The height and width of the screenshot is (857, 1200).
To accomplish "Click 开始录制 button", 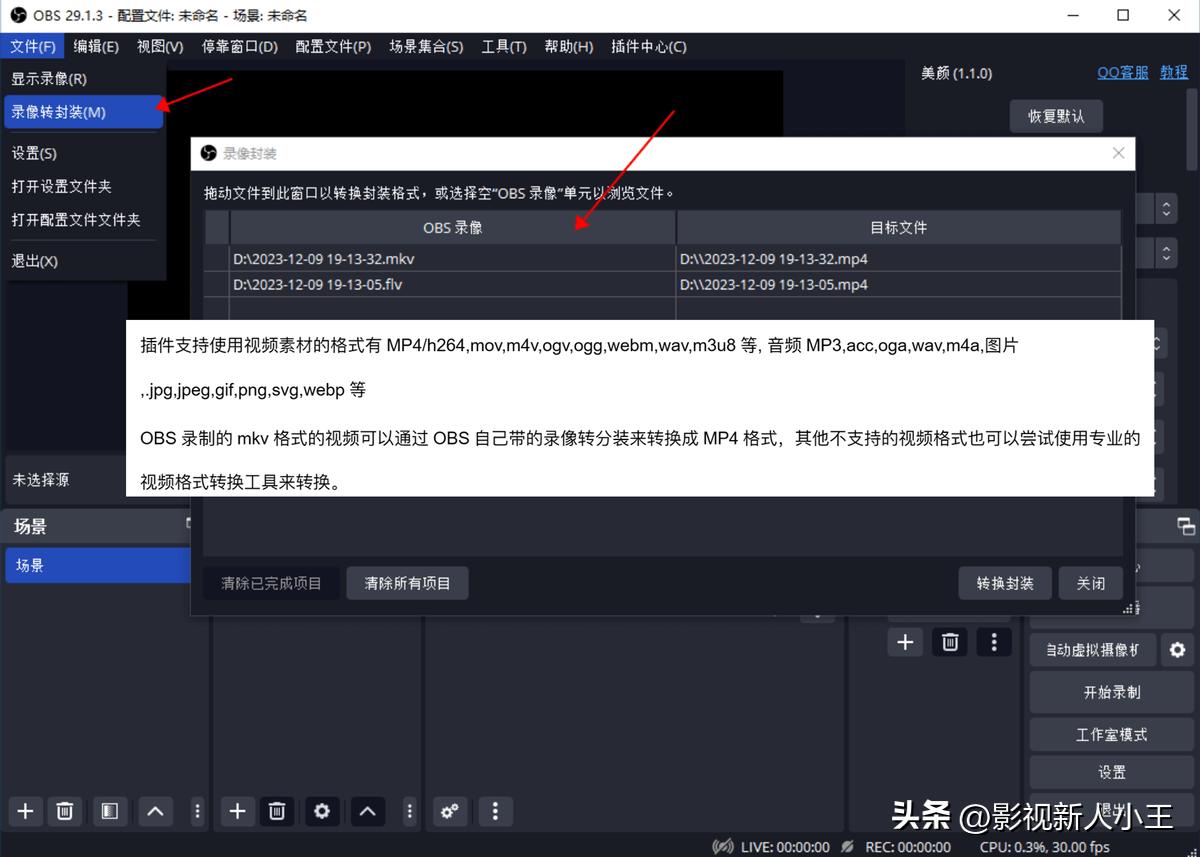I will click(1111, 692).
